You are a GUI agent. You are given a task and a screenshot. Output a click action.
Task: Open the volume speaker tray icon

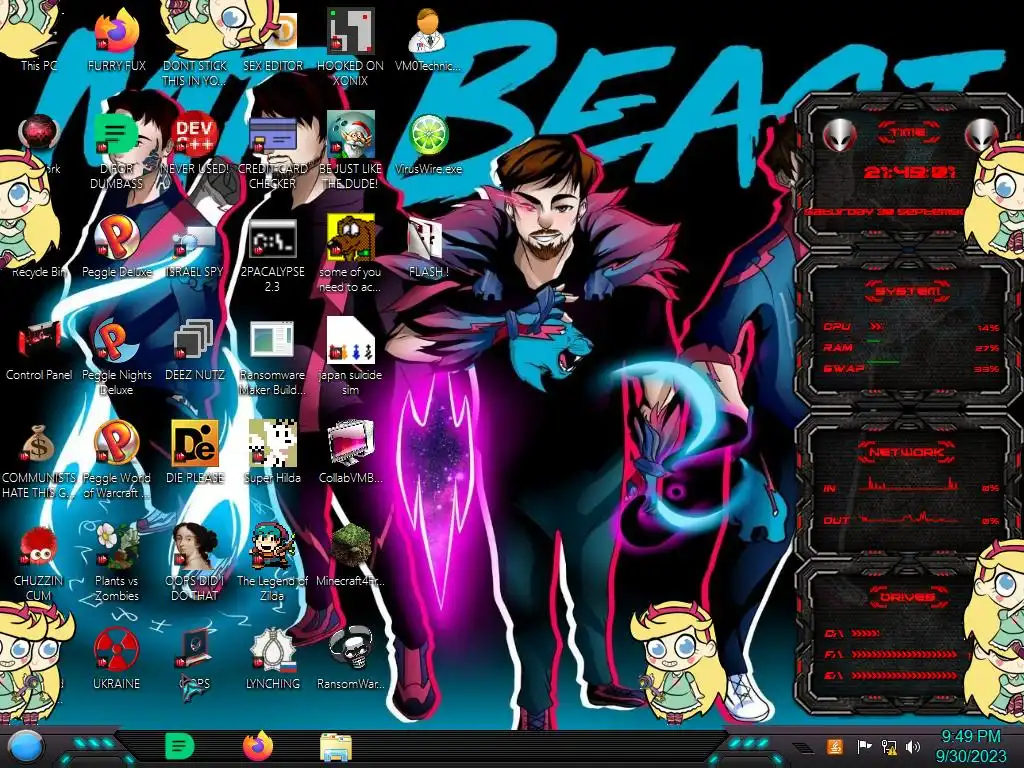[x=913, y=746]
